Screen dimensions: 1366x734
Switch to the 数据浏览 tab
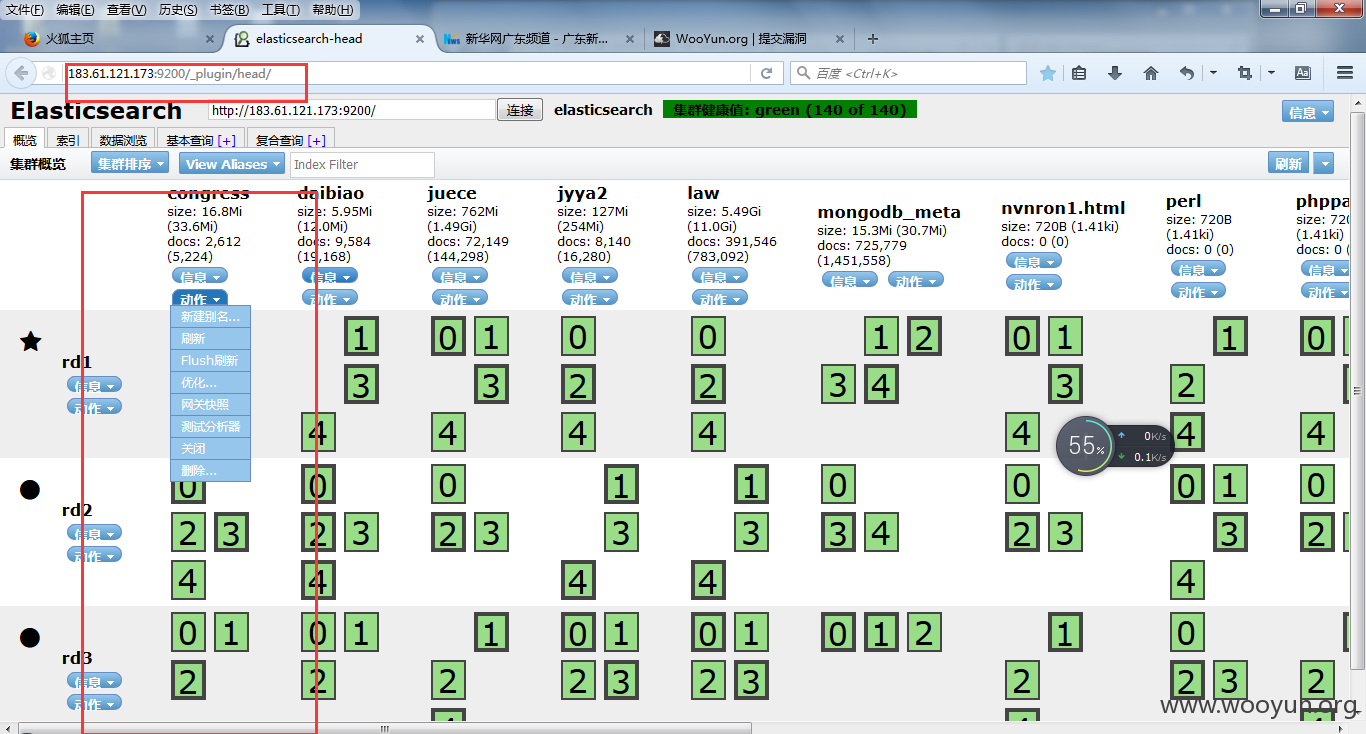[124, 140]
